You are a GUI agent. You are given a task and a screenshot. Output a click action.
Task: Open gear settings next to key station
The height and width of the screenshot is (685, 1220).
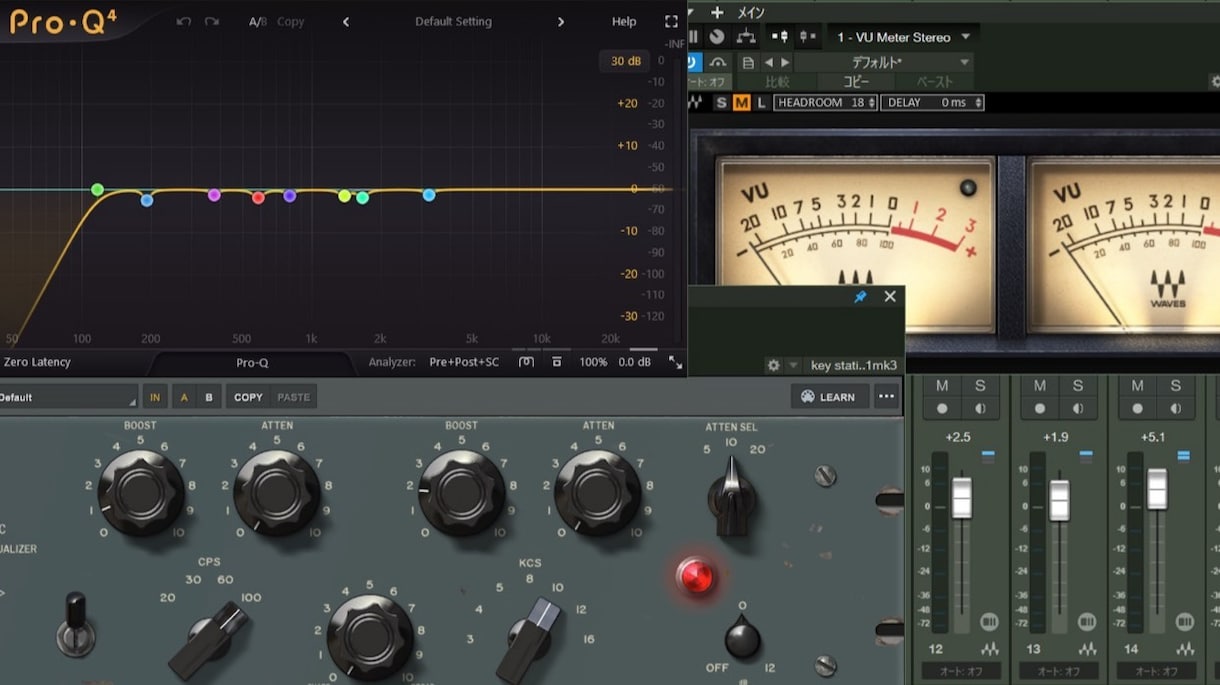(x=772, y=366)
